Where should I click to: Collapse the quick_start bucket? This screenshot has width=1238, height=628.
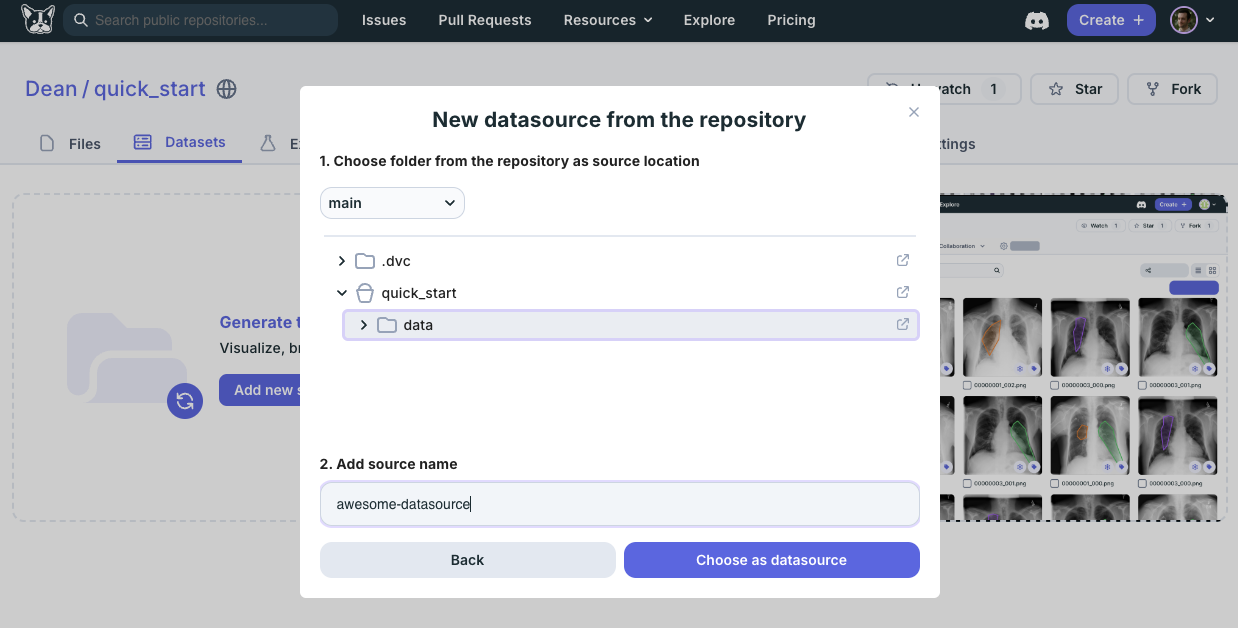(x=342, y=293)
